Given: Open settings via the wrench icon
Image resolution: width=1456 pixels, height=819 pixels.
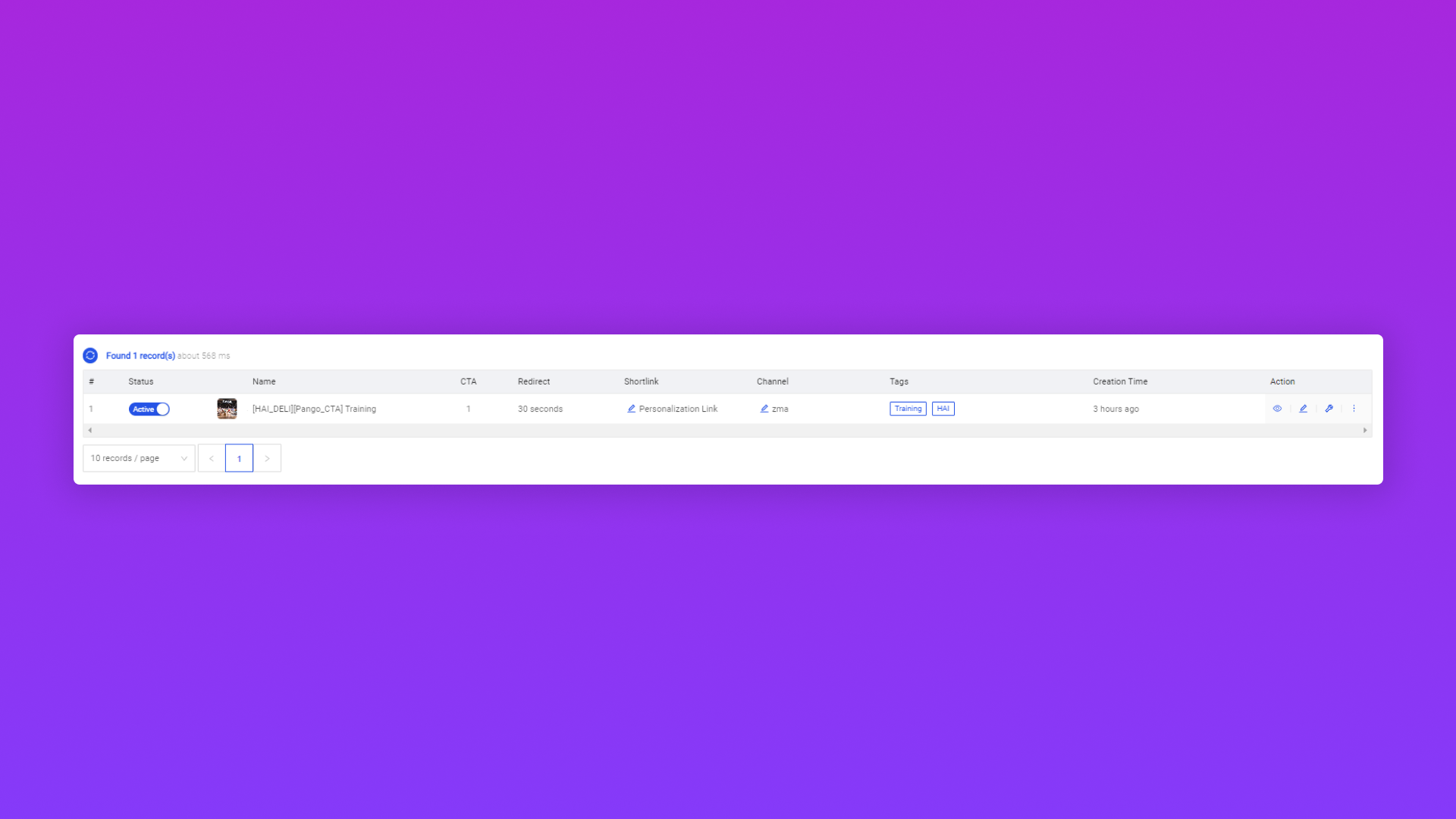Looking at the screenshot, I should point(1329,409).
